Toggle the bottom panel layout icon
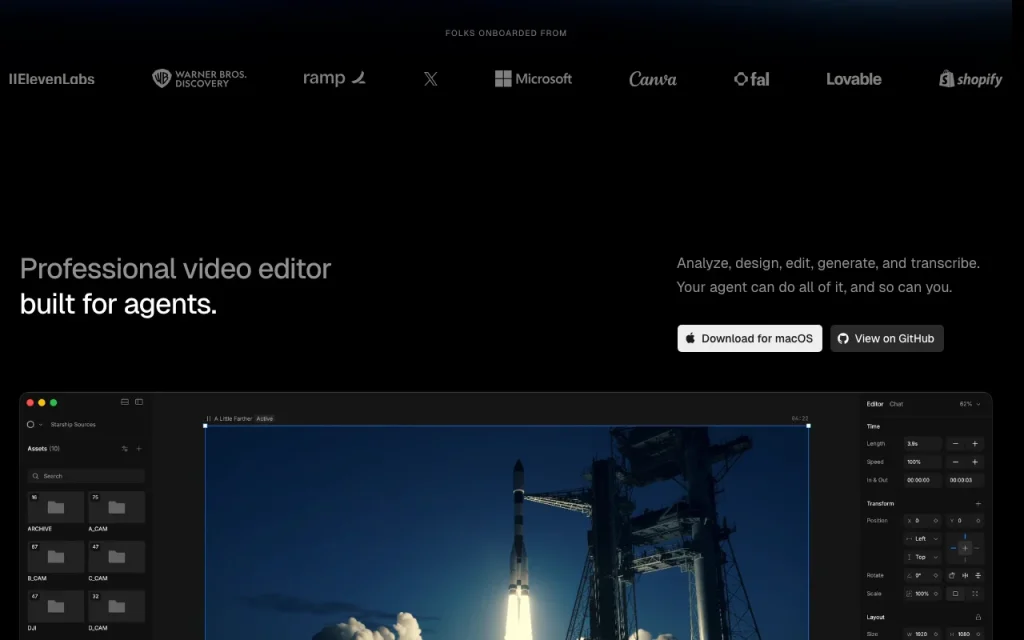 (x=125, y=402)
